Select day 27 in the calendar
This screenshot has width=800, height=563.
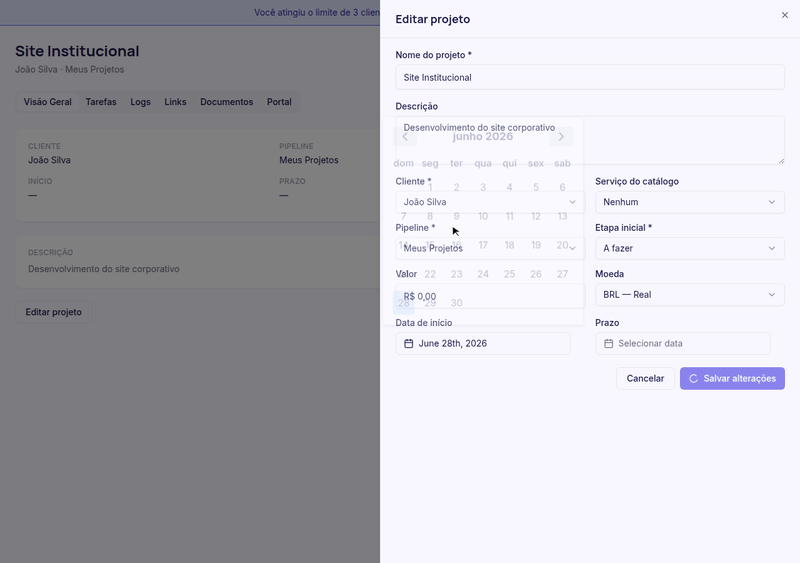click(x=562, y=274)
